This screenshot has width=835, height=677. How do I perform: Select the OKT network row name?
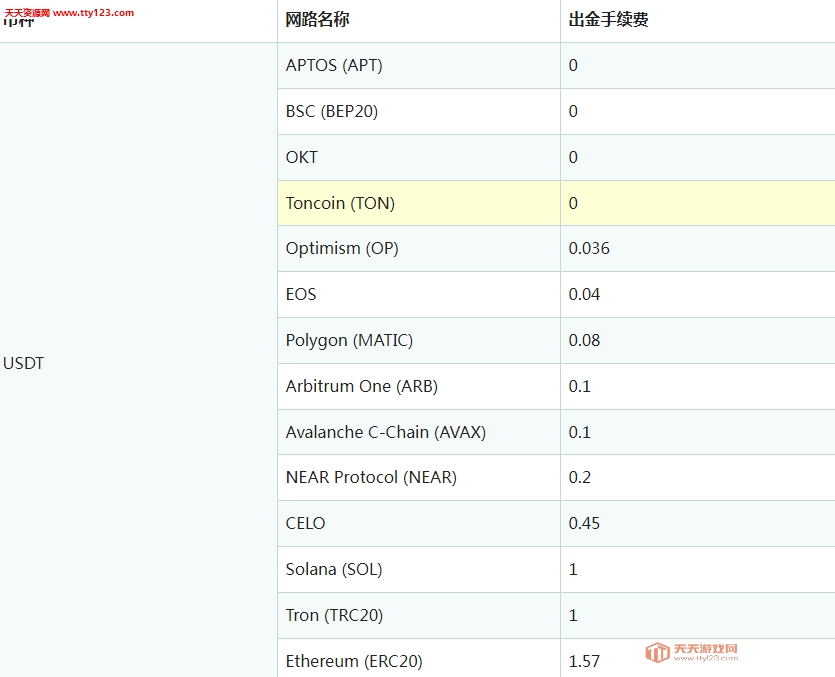[301, 157]
